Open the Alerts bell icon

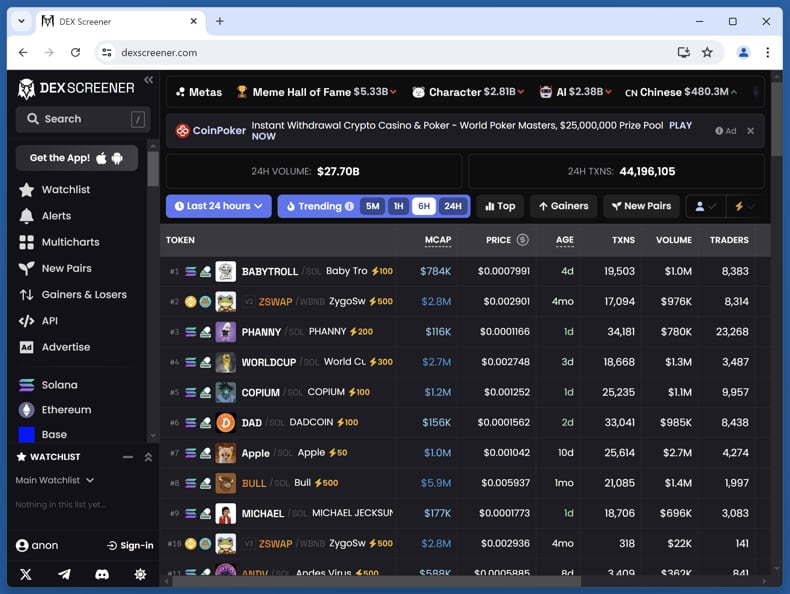(26, 216)
